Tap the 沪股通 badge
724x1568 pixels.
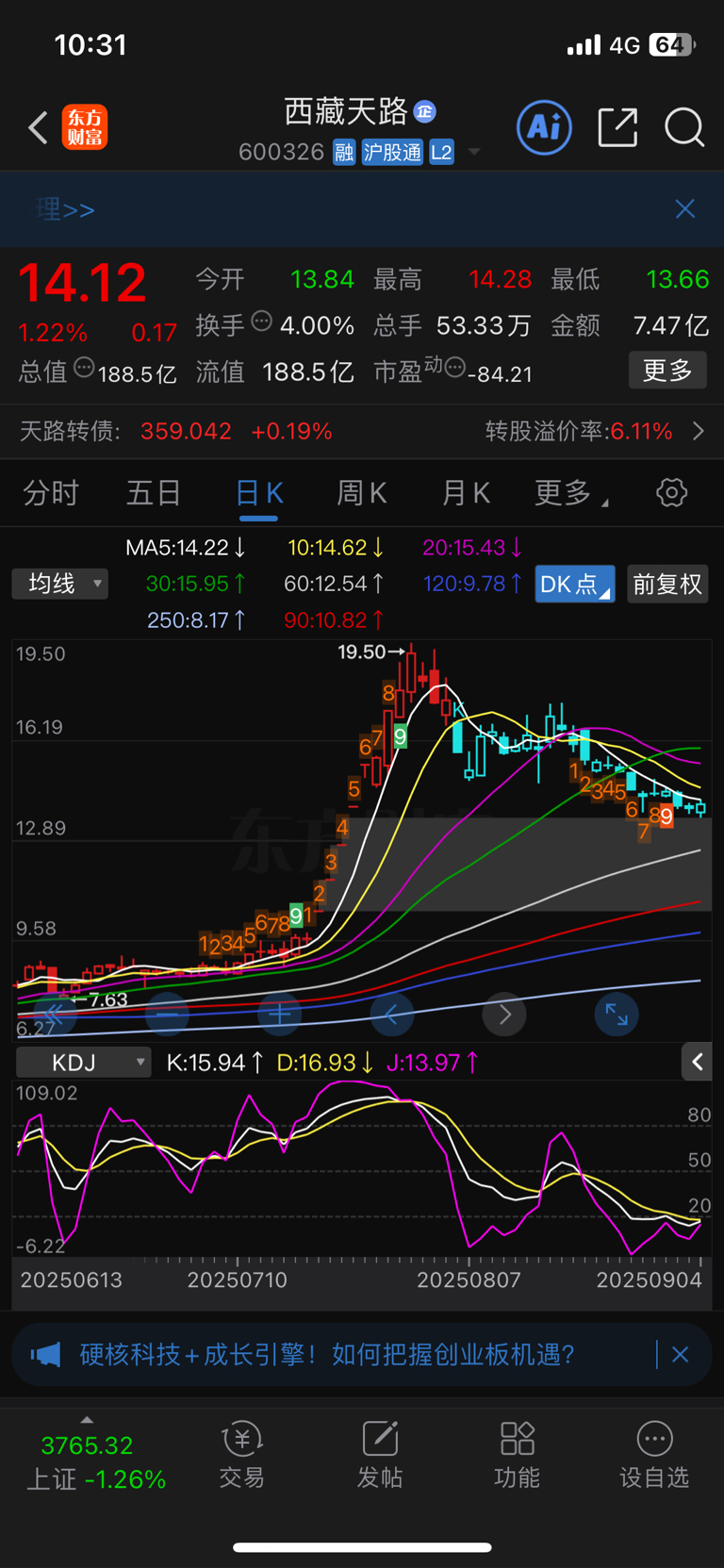(x=392, y=152)
